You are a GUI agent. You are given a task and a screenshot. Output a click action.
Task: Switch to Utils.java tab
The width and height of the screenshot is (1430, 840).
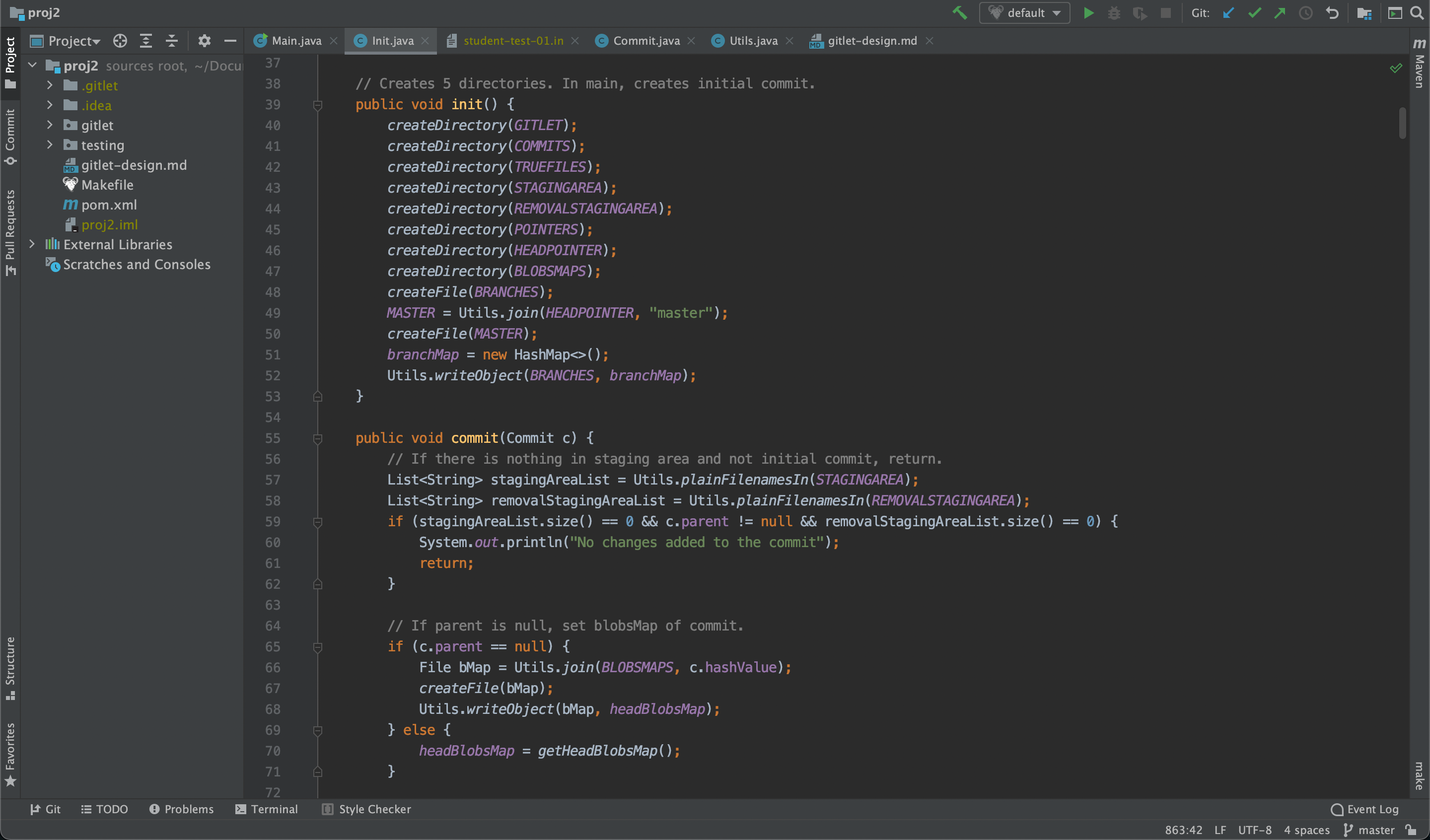[753, 41]
